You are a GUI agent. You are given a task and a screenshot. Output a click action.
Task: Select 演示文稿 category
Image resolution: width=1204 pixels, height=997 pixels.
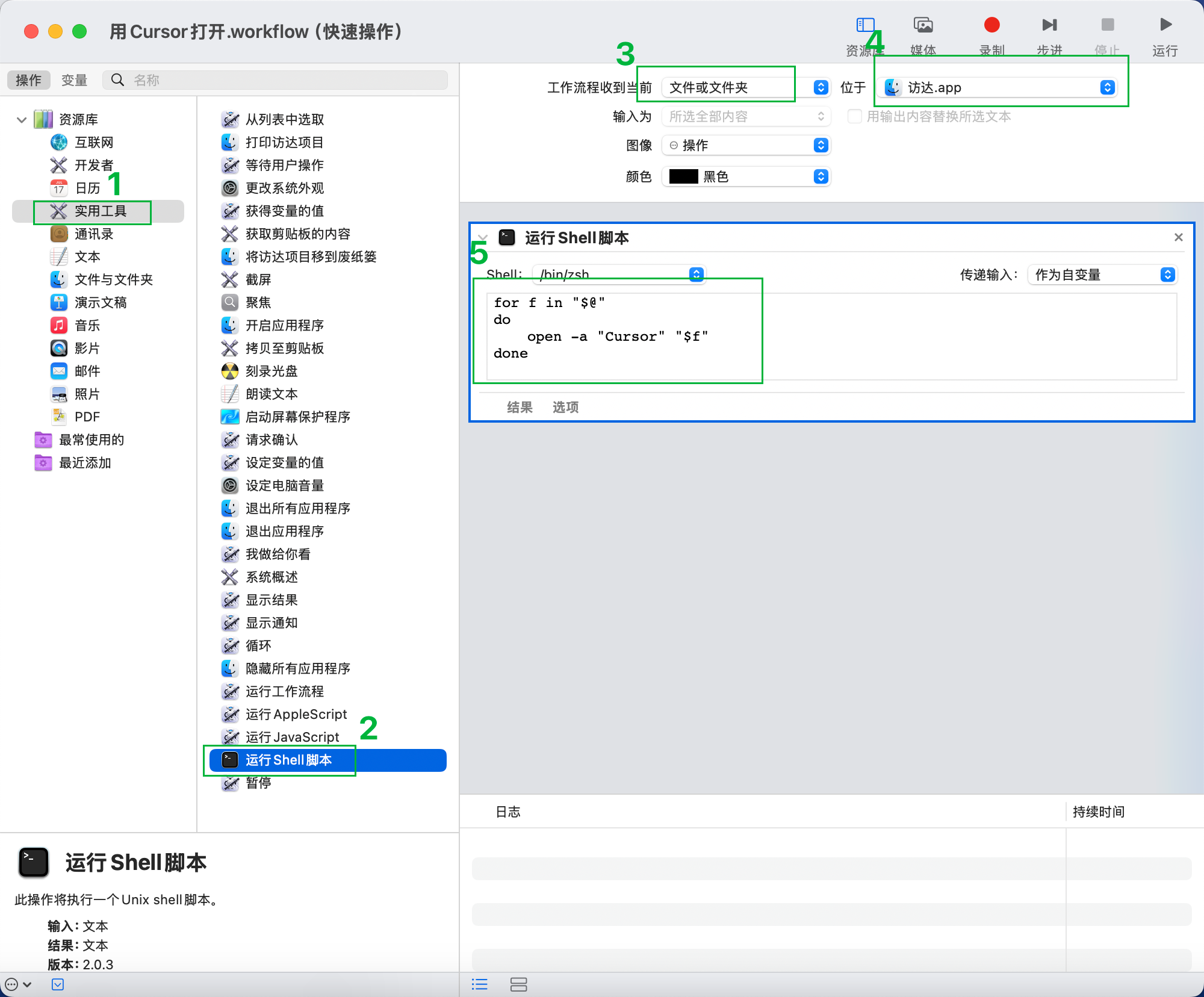pos(100,303)
